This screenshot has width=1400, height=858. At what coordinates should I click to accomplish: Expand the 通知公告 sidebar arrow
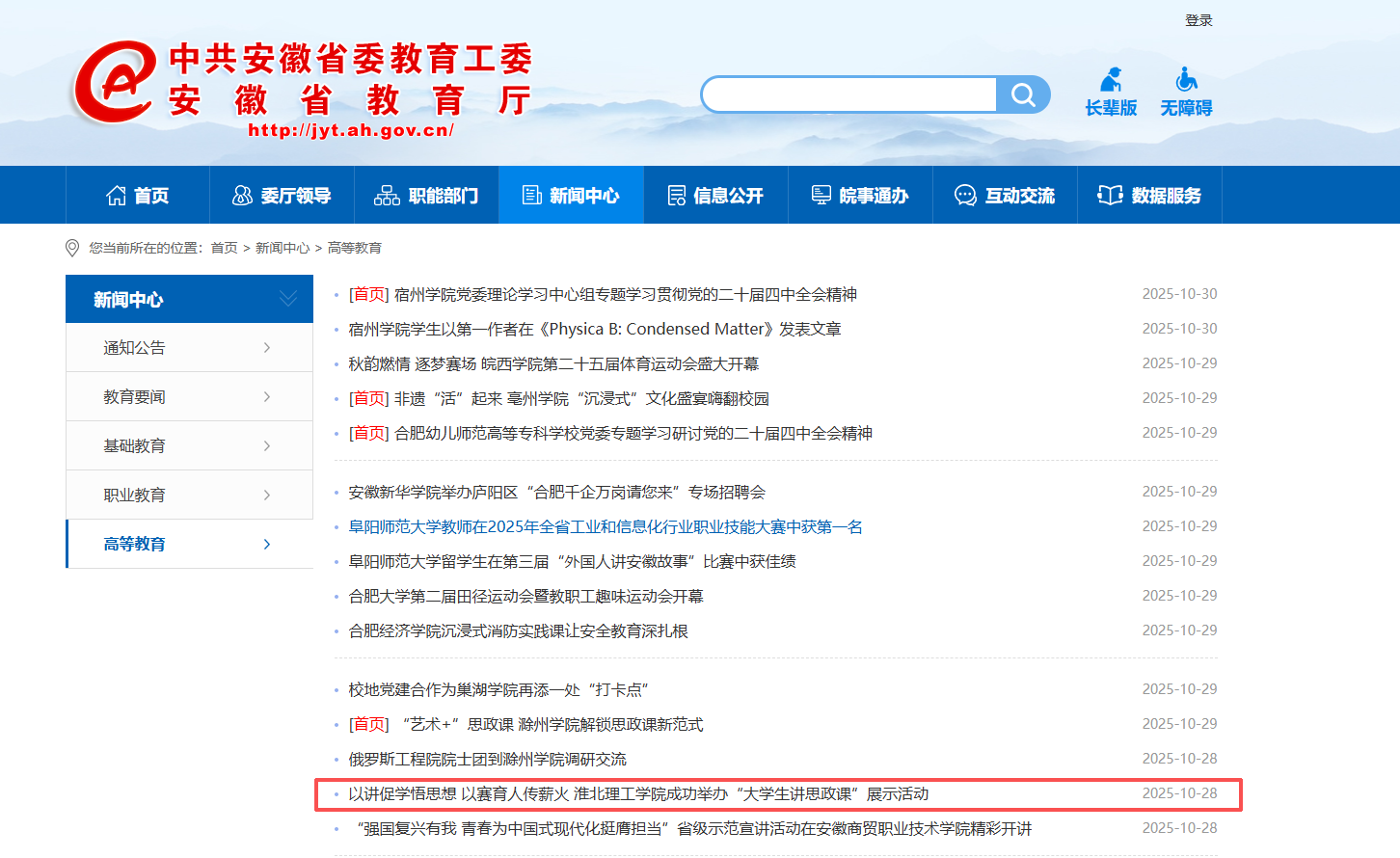(x=267, y=348)
